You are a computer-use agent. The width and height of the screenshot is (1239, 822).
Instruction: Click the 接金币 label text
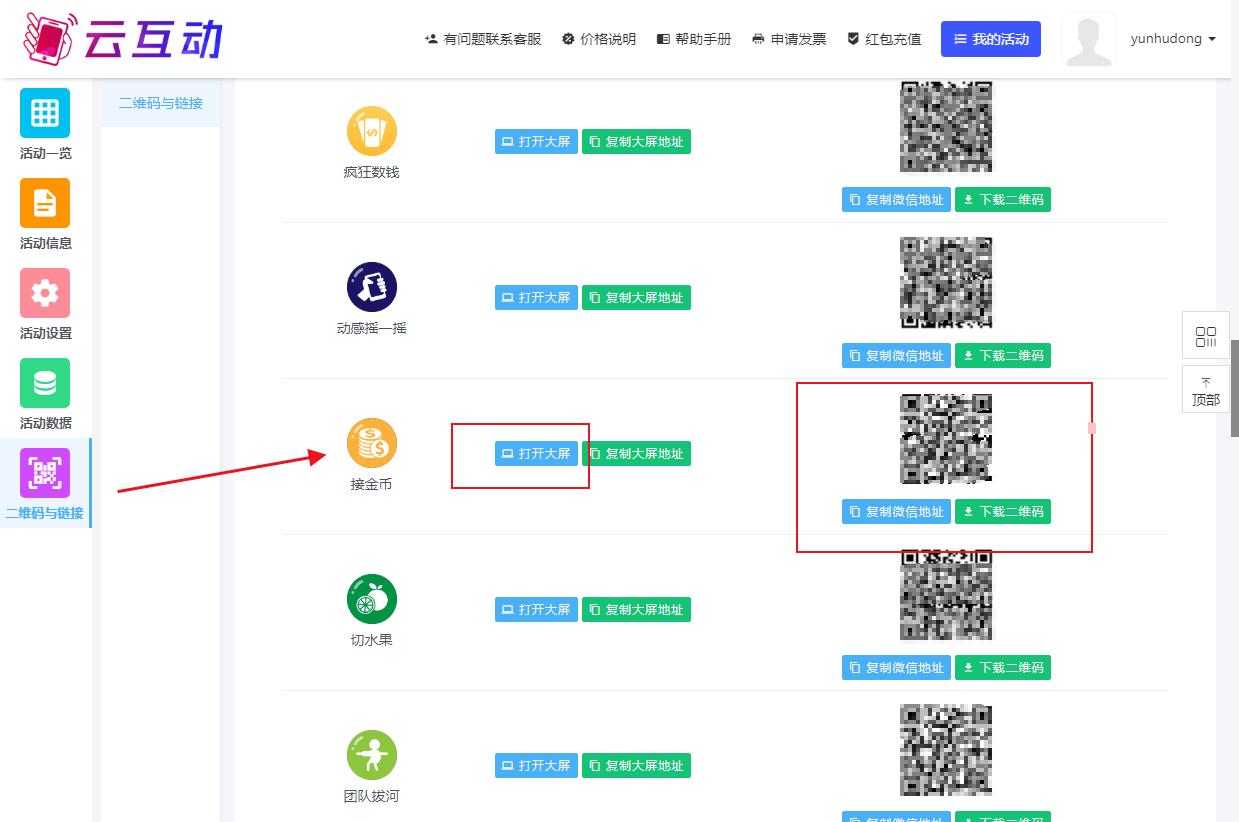coord(372,484)
